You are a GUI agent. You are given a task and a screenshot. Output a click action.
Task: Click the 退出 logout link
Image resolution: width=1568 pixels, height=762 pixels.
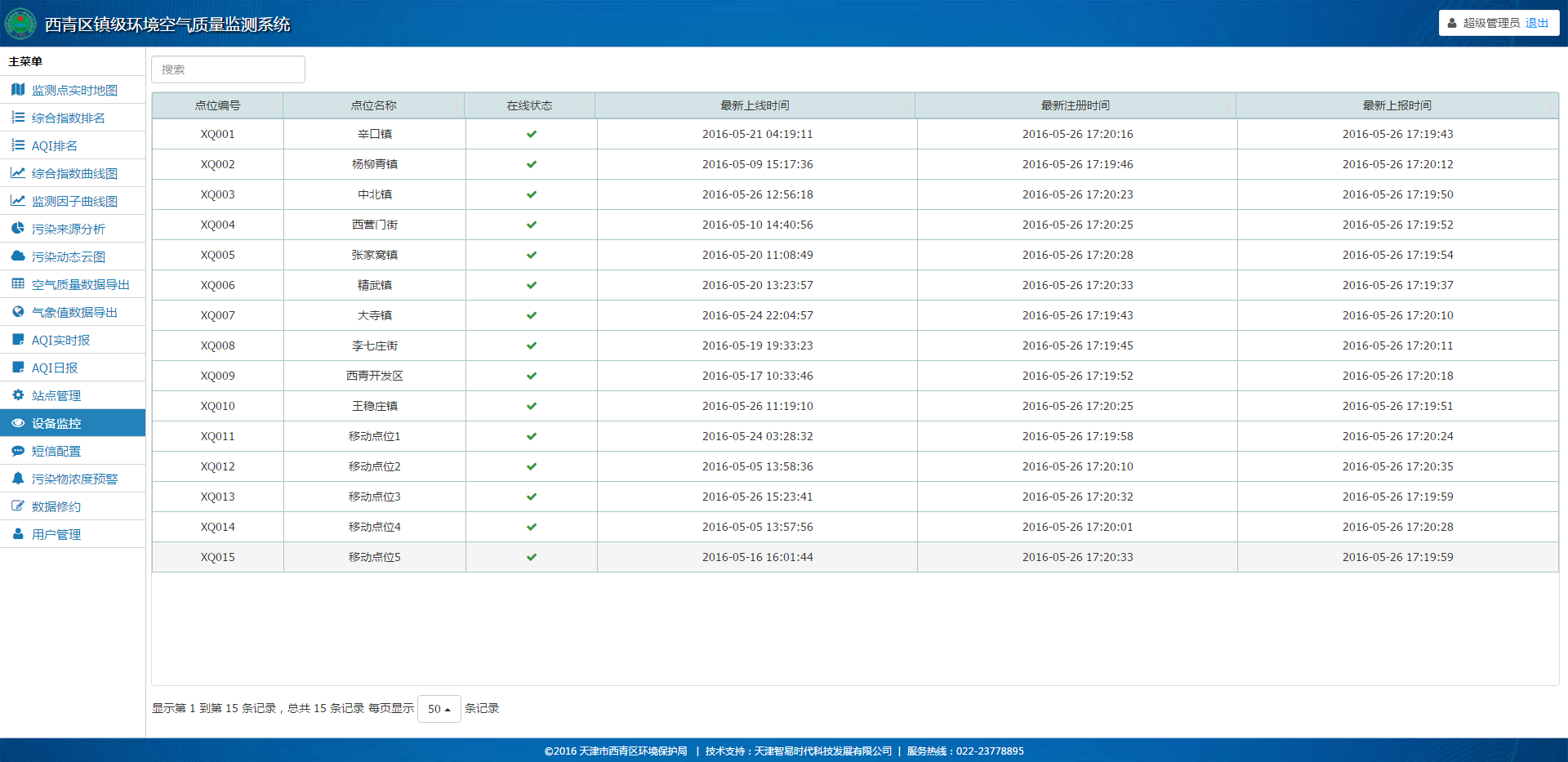point(1536,23)
